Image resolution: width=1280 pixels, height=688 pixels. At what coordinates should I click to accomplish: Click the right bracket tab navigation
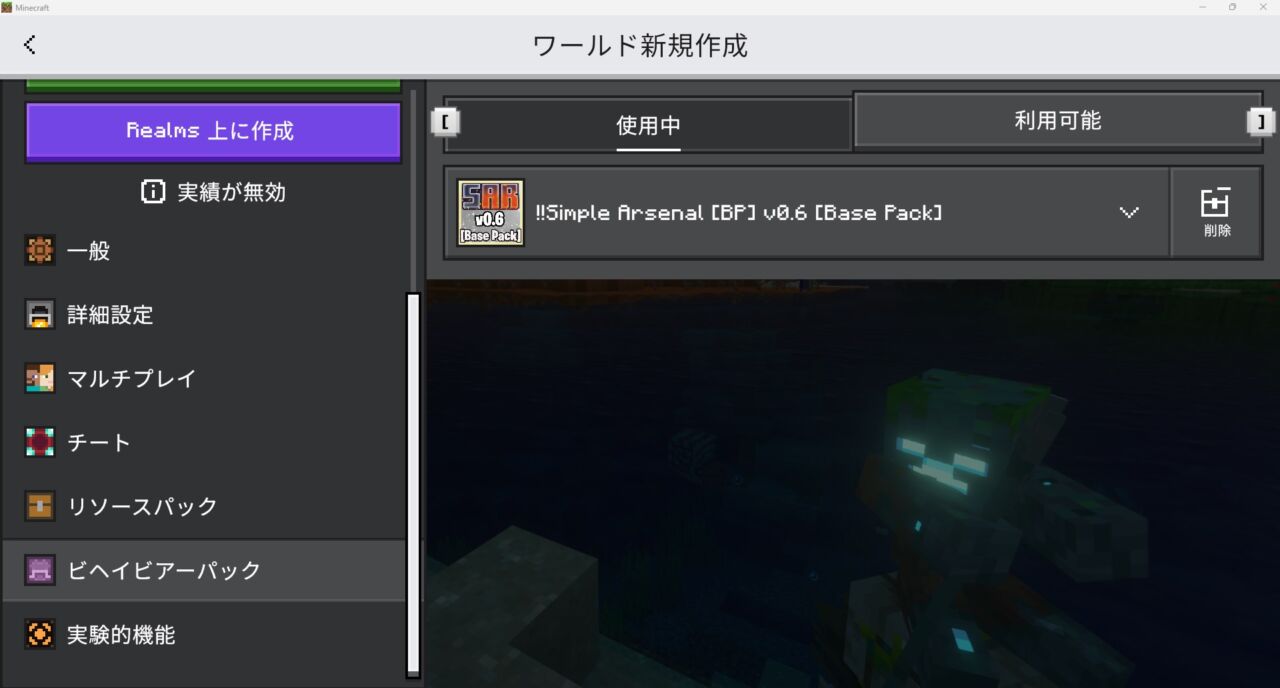[x=1261, y=121]
